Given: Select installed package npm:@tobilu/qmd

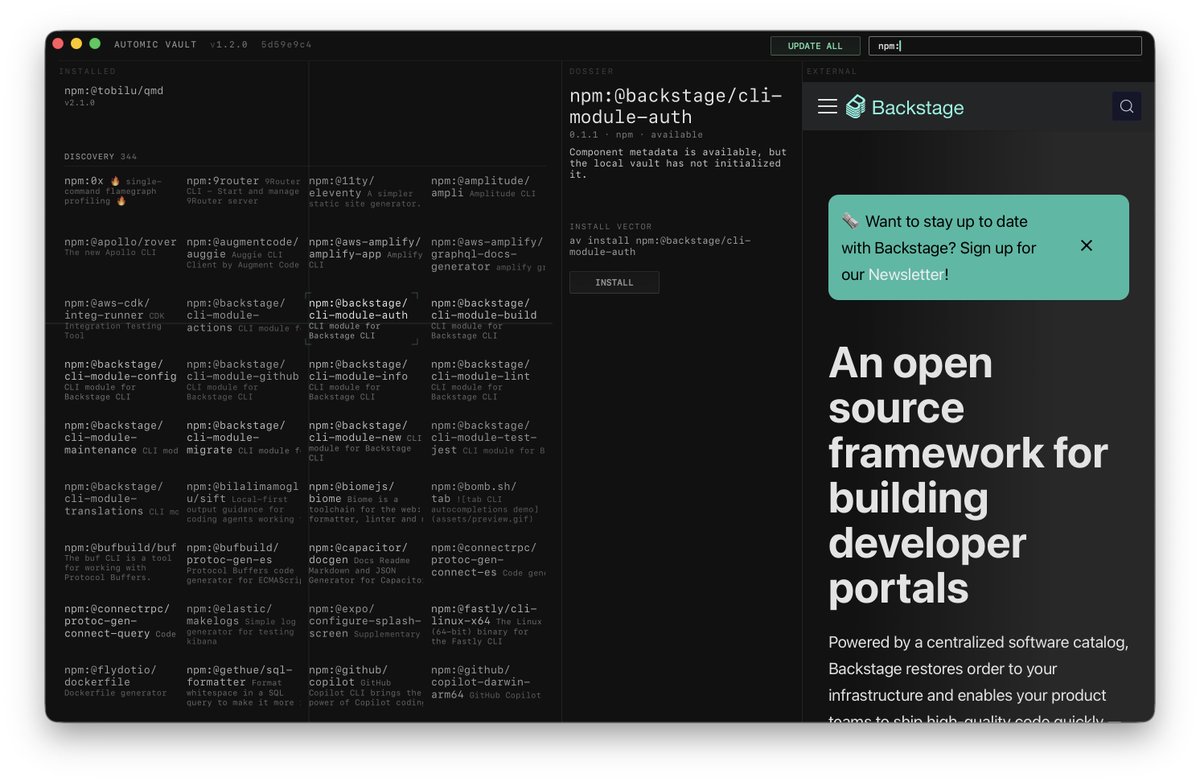Looking at the screenshot, I should tap(114, 96).
